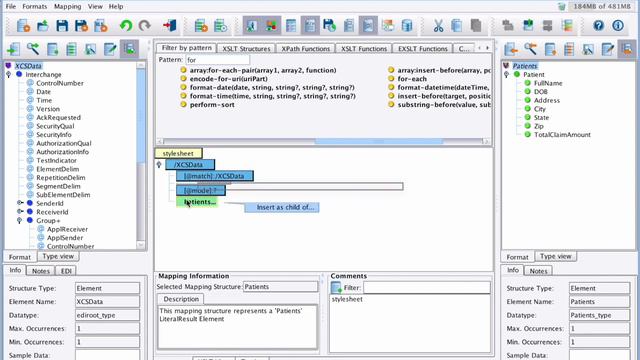Screen dimensions: 640x360
Task: Open the target panel Notes tab
Action: [538, 271]
